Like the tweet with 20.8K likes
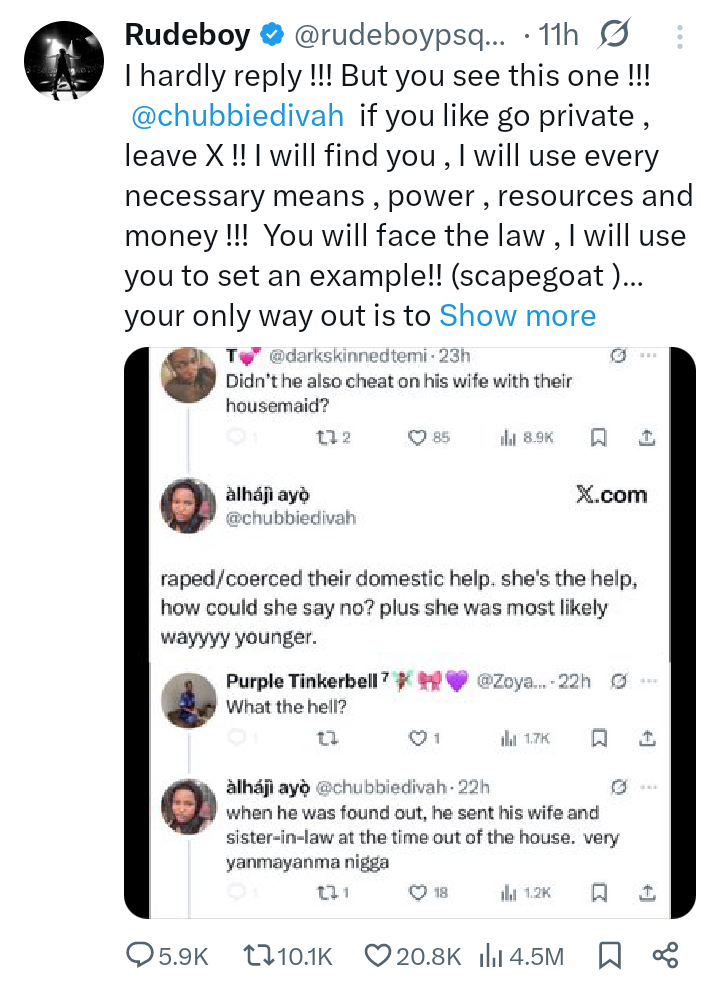 tap(377, 956)
